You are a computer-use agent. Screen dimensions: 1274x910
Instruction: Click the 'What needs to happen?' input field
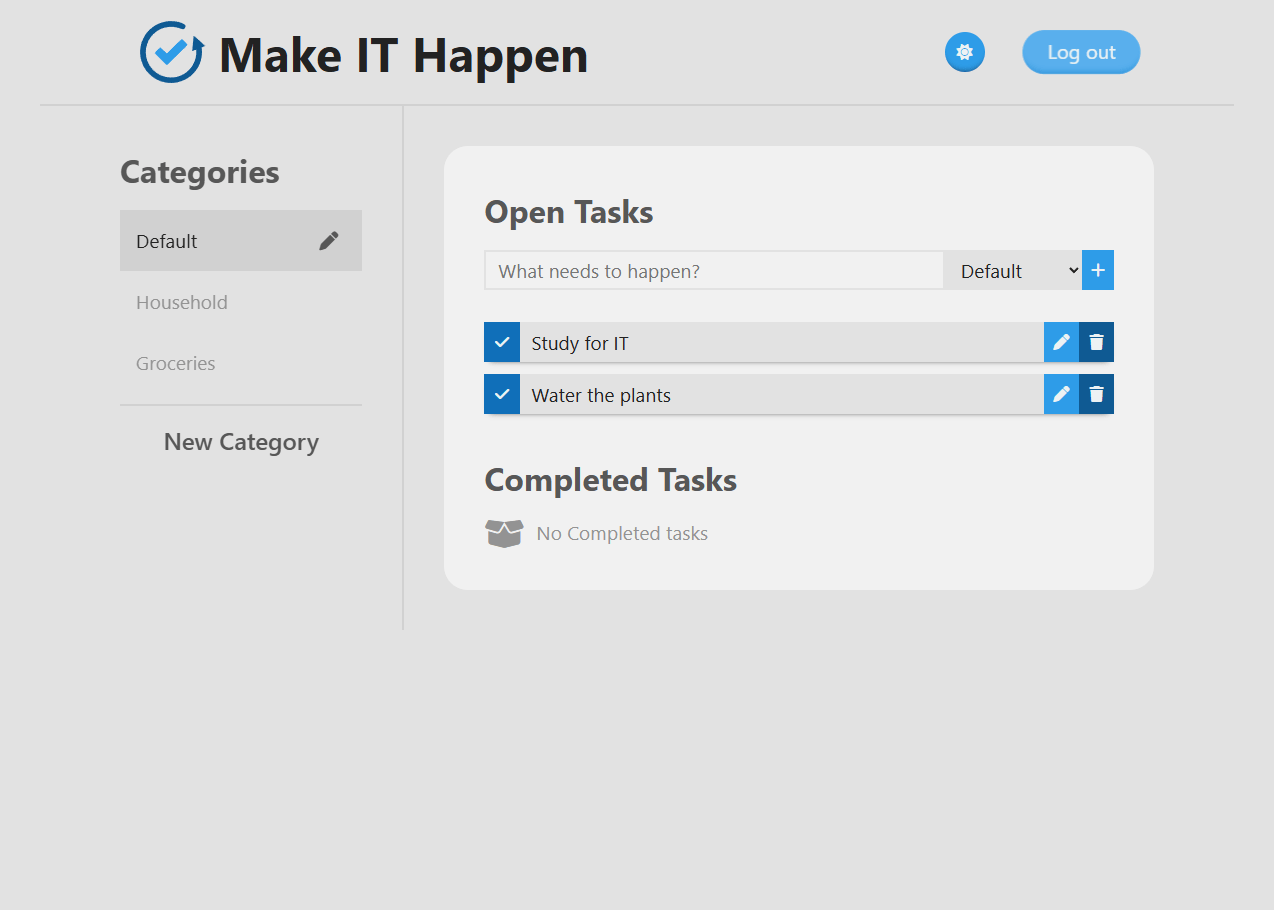(x=713, y=270)
